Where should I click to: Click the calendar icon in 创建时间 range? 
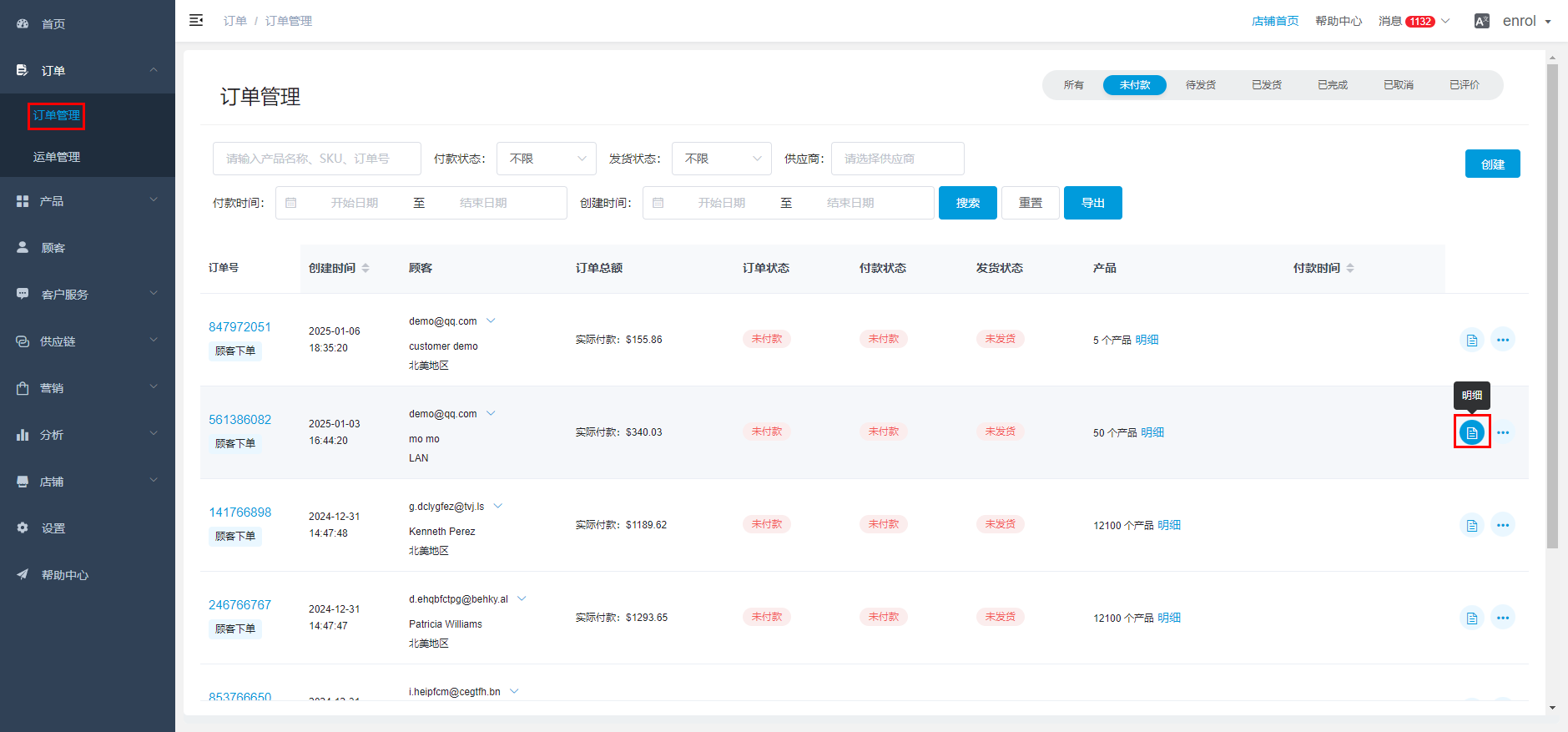click(658, 203)
